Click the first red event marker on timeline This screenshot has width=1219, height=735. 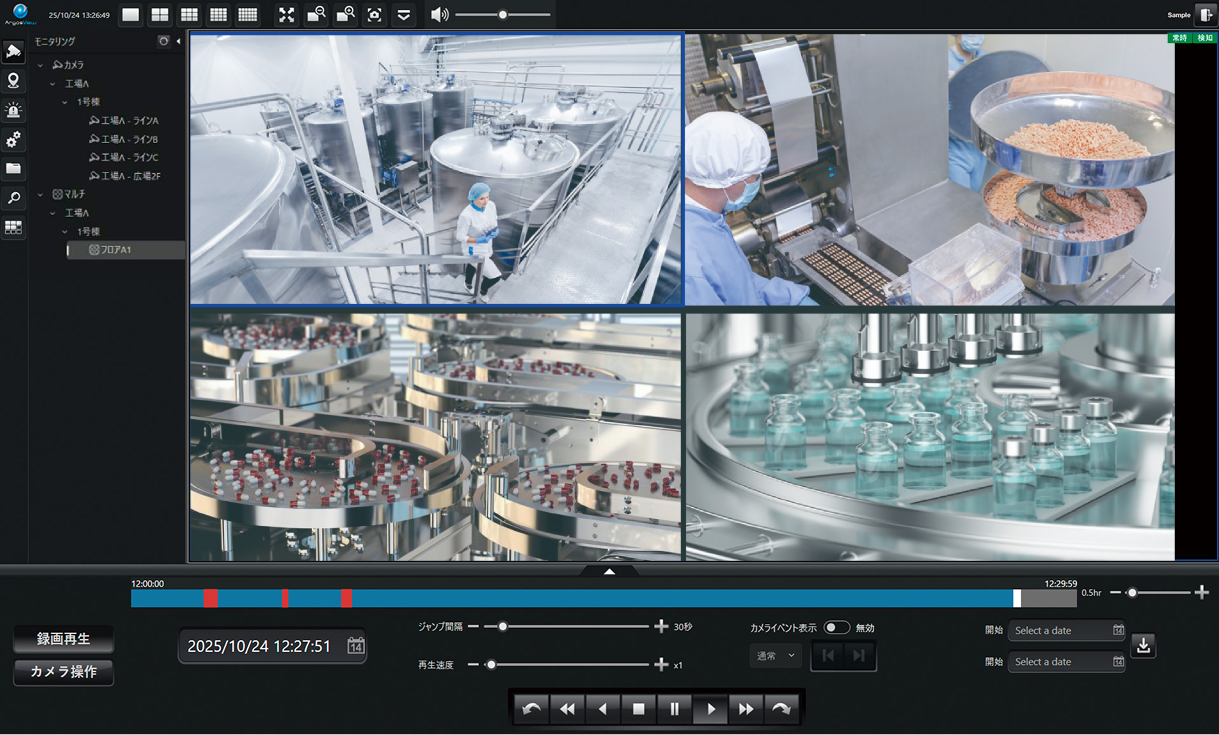(210, 598)
